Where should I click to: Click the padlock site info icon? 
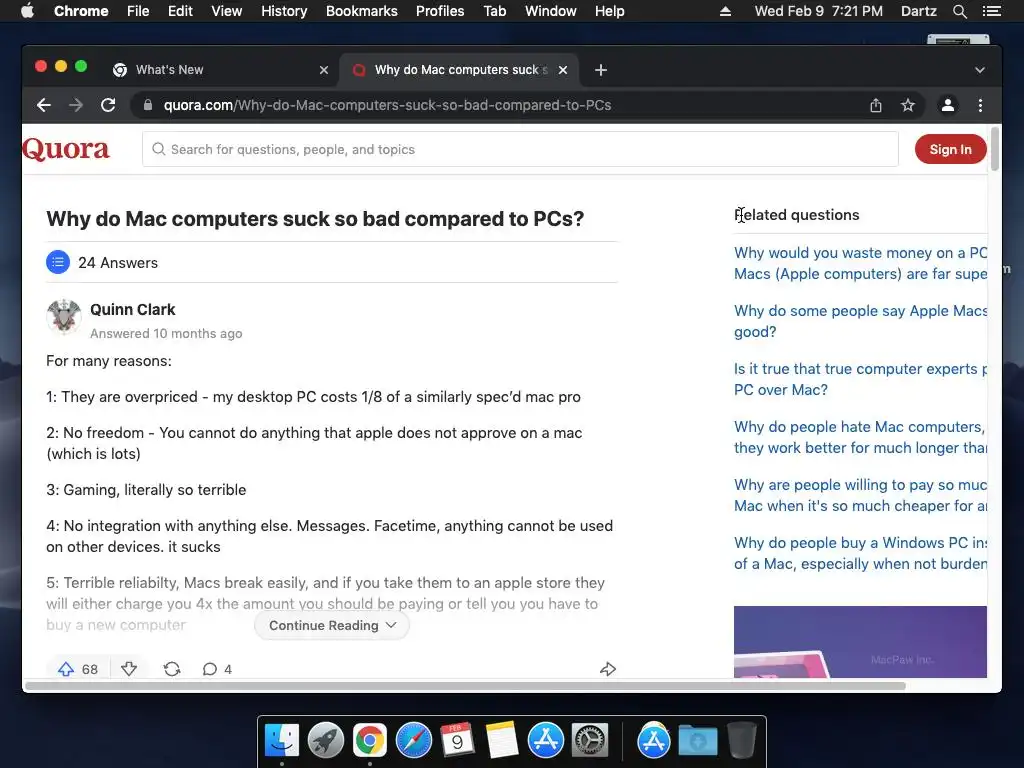pyautogui.click(x=148, y=105)
